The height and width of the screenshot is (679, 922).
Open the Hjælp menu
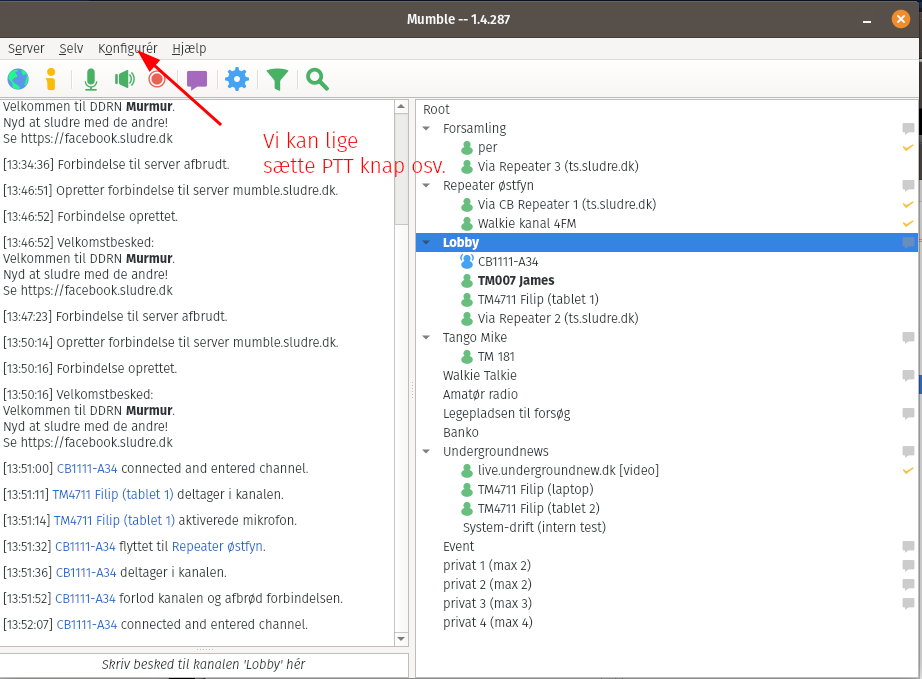point(189,48)
